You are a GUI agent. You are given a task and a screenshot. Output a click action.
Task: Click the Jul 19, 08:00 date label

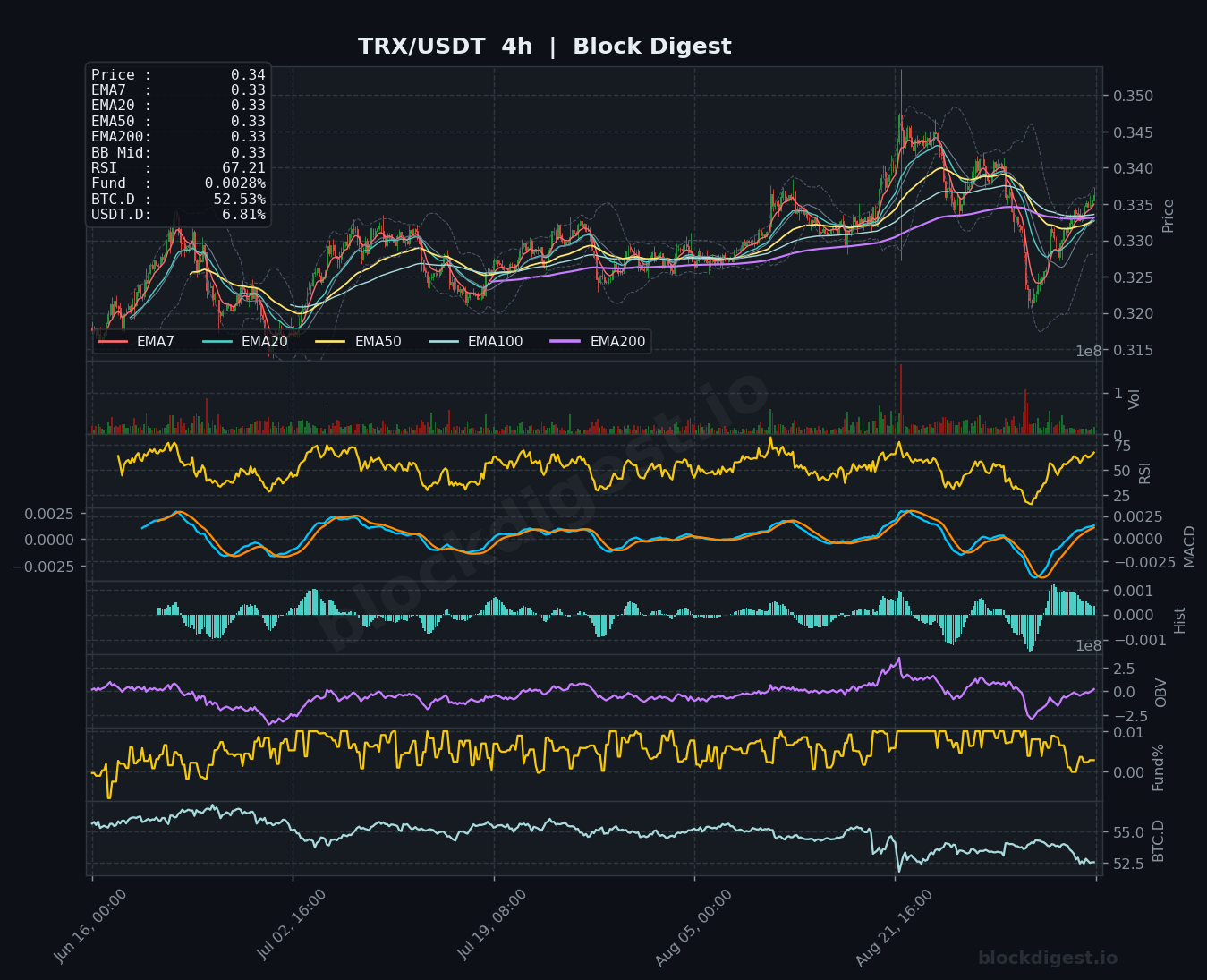(493, 926)
